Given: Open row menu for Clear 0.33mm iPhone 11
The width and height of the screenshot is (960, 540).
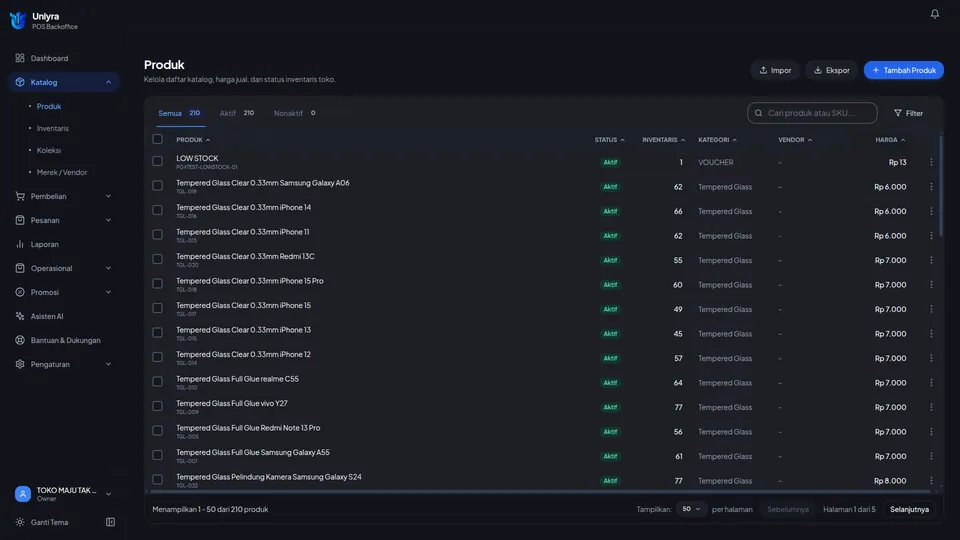Looking at the screenshot, I should (931, 236).
